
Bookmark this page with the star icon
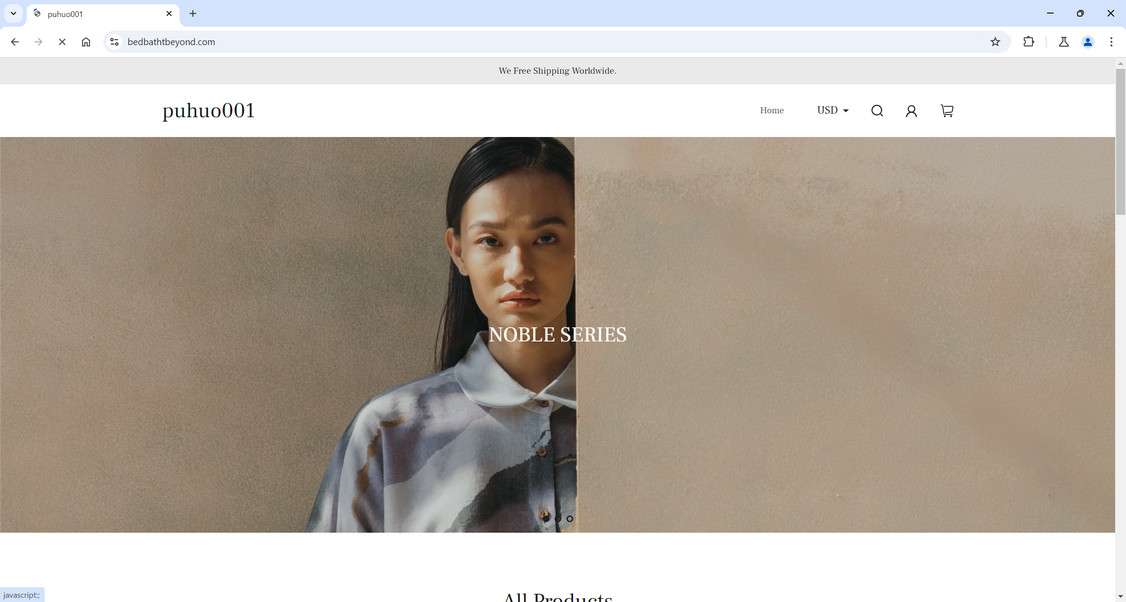point(995,42)
